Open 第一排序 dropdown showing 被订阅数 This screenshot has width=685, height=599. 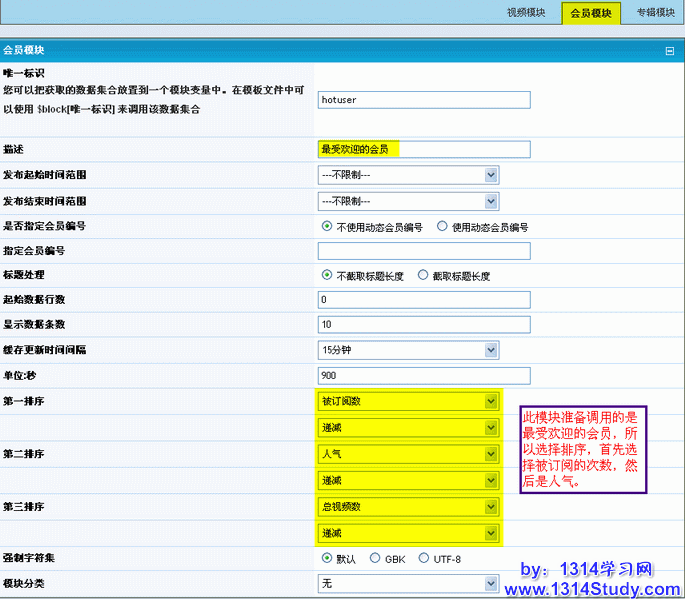tap(407, 401)
